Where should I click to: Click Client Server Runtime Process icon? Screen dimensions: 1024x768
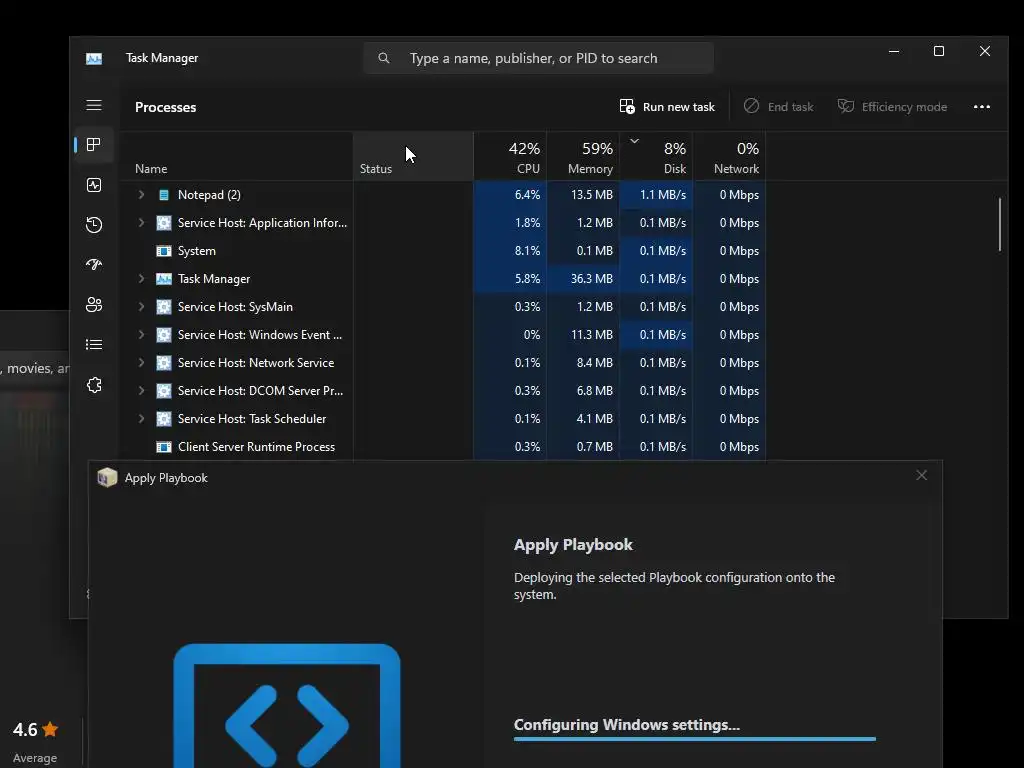[x=164, y=447]
